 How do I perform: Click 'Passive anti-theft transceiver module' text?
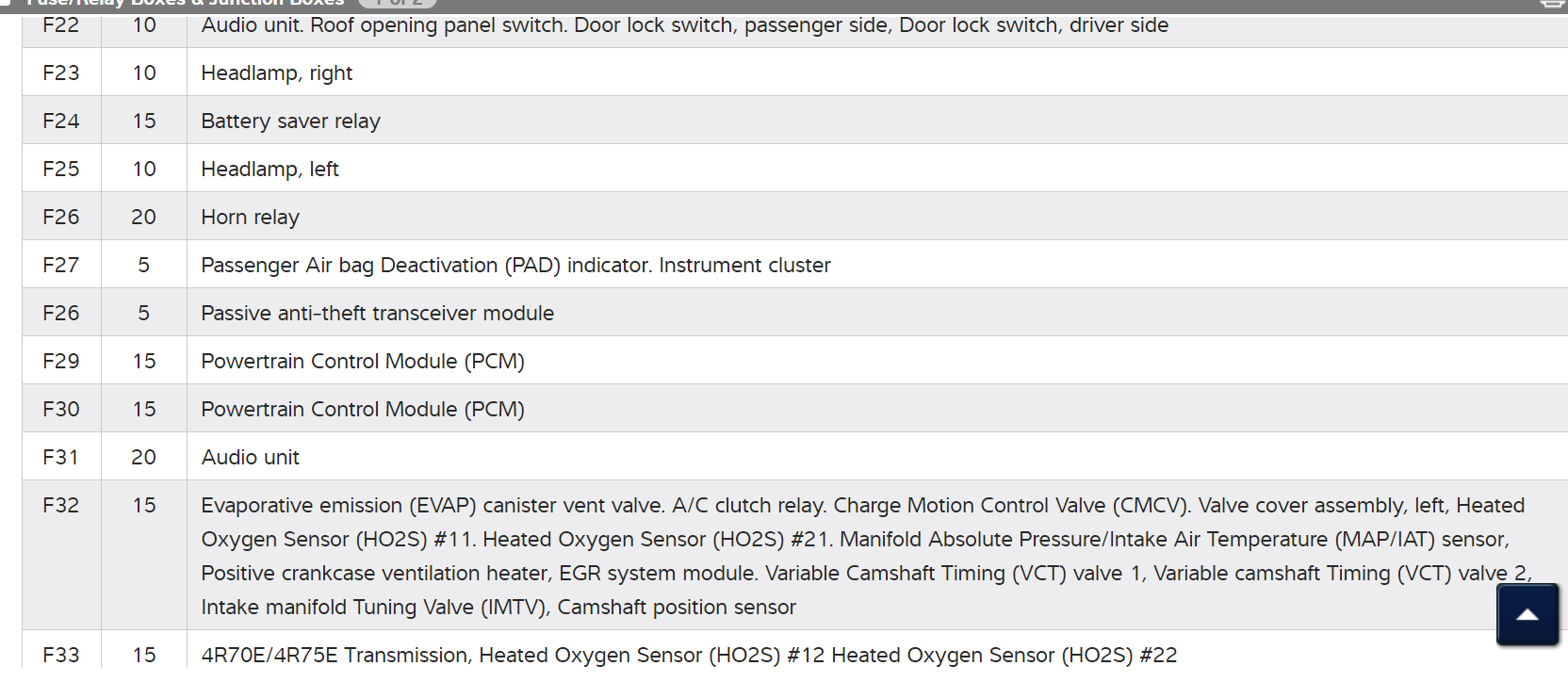pos(377,313)
